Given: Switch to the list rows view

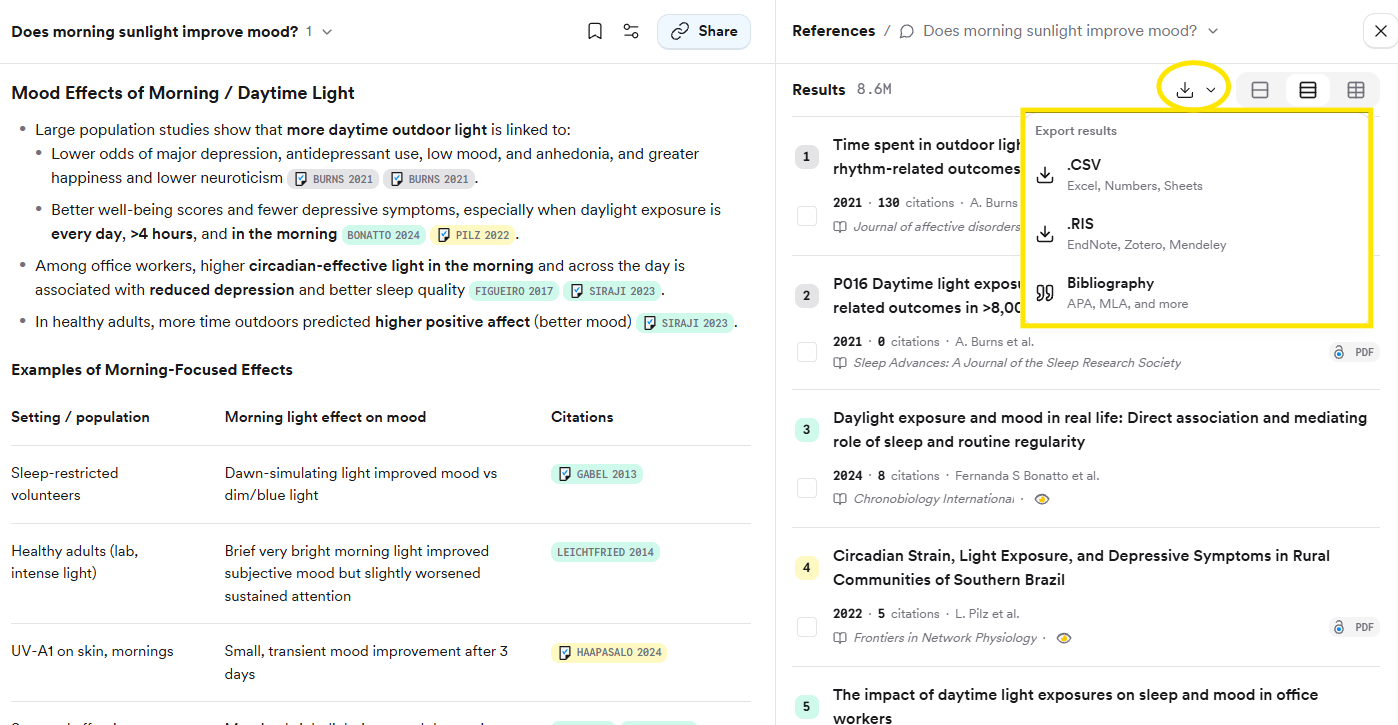Looking at the screenshot, I should click(1308, 90).
